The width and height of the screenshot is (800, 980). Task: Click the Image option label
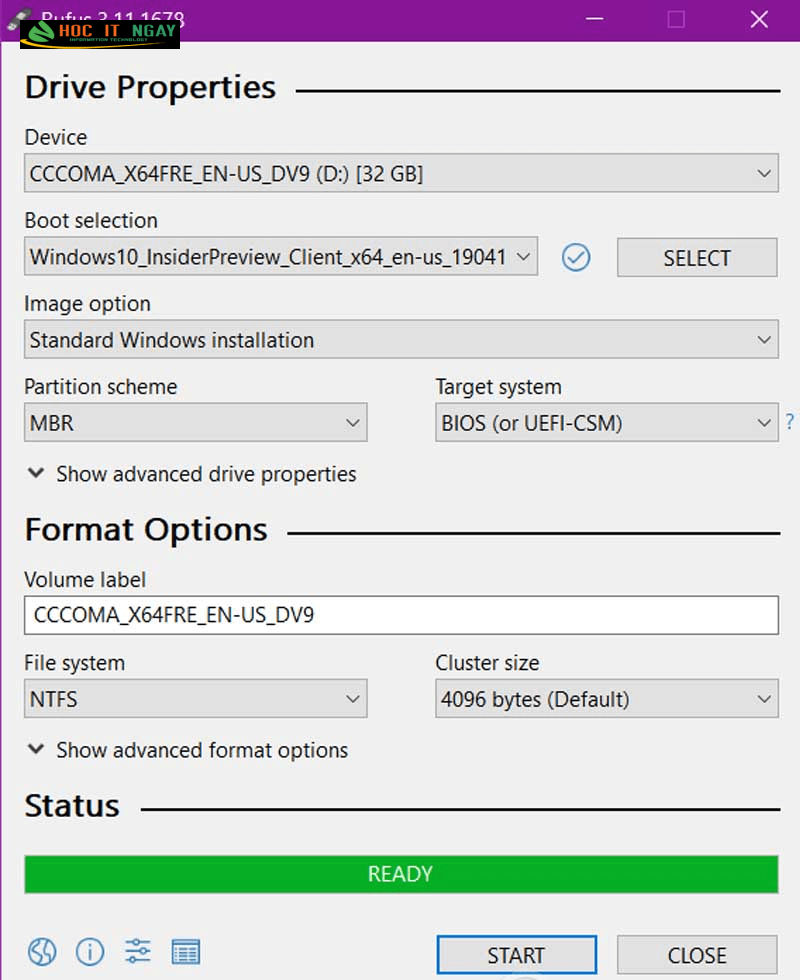coord(88,304)
